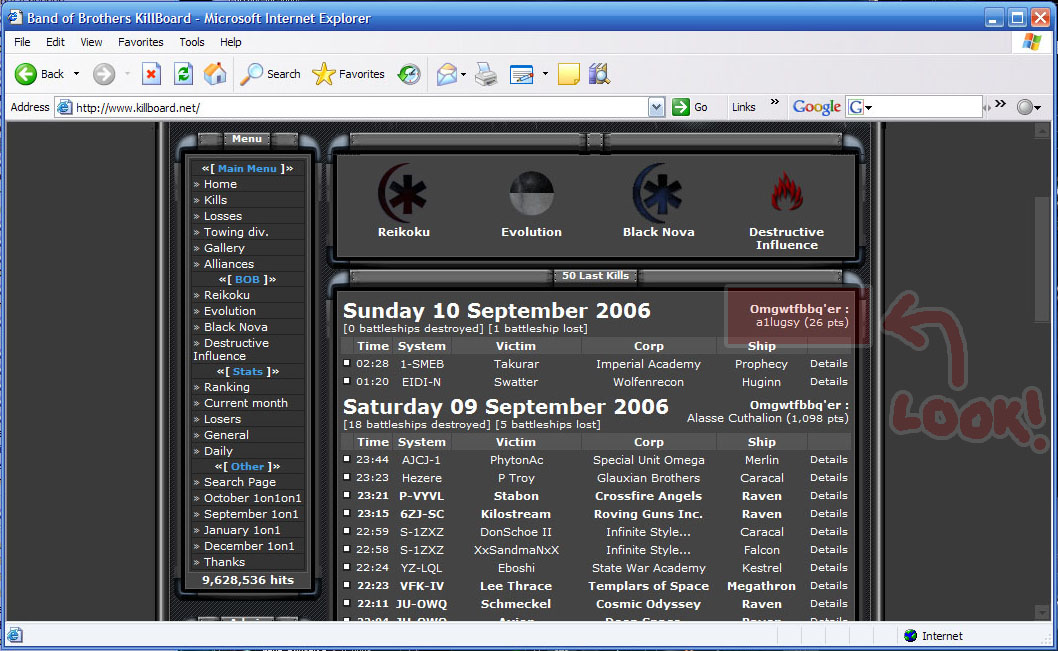Open the Losses link in sidebar
Image resolution: width=1058 pixels, height=651 pixels.
click(x=223, y=216)
